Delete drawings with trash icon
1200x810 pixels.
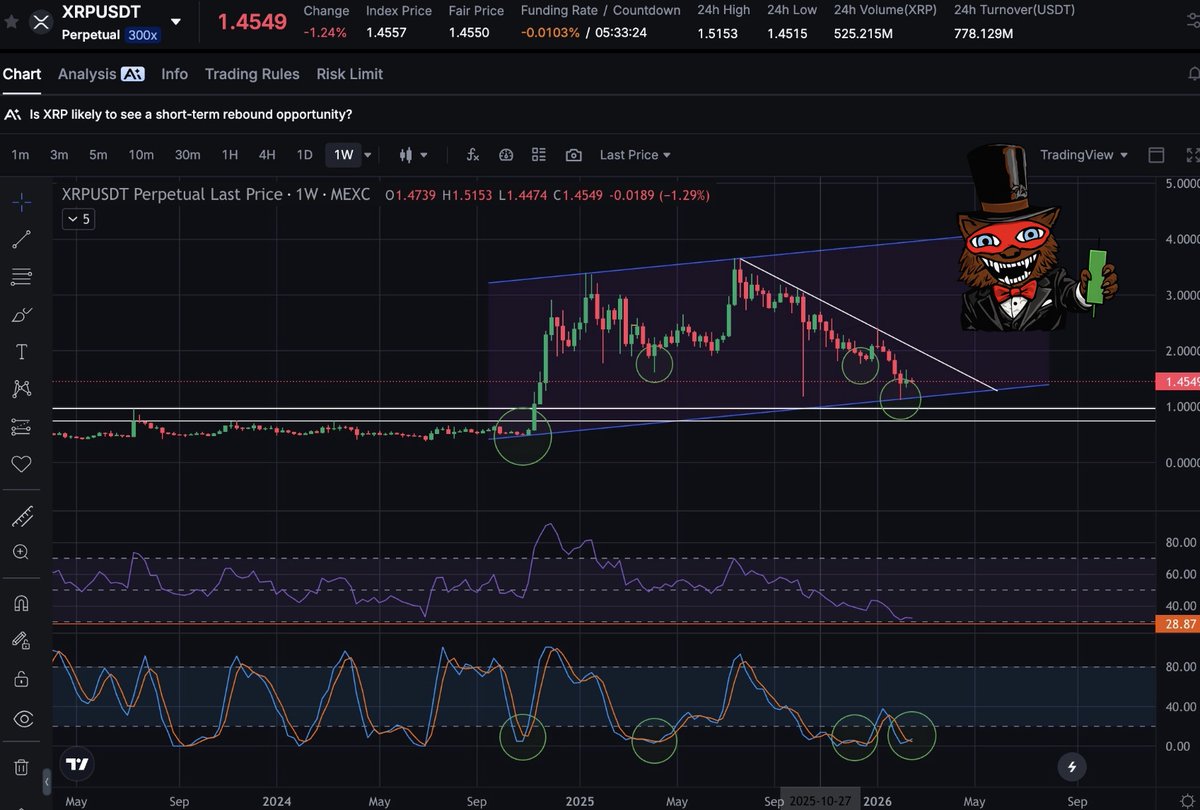[22, 767]
